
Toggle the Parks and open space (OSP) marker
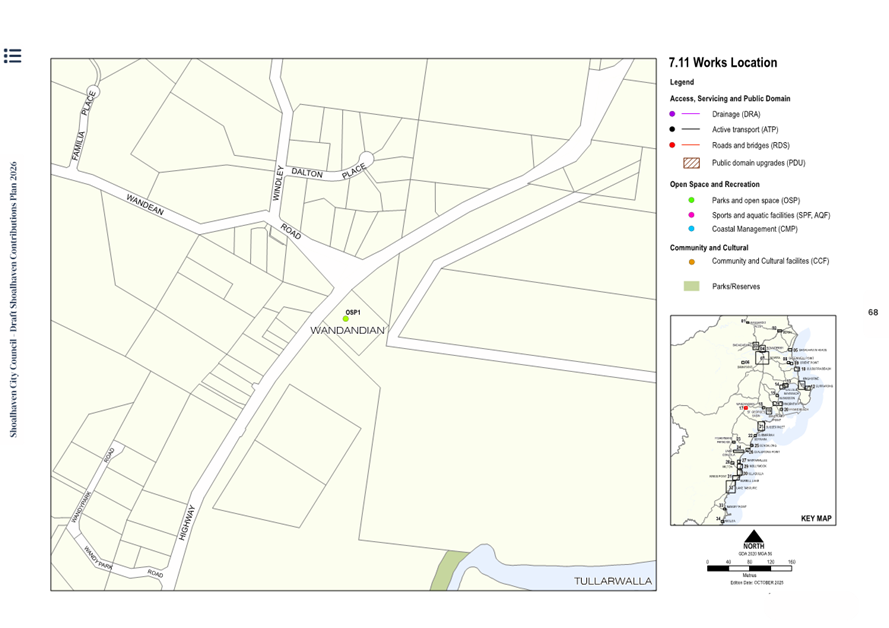click(x=691, y=200)
